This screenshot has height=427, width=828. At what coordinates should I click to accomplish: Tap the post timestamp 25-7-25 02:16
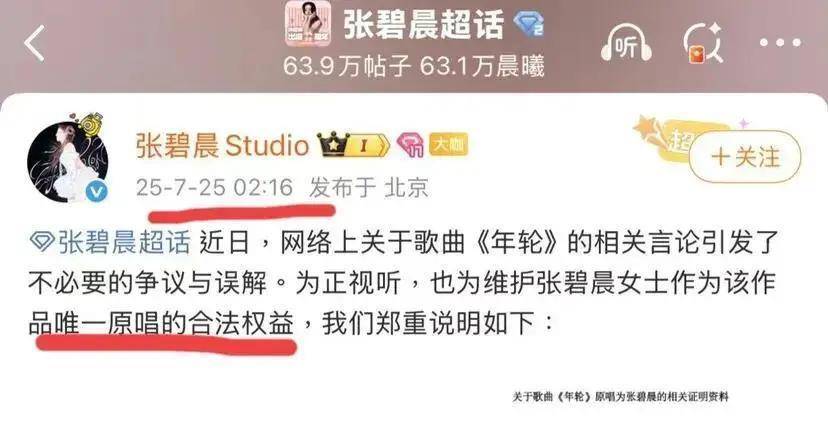click(214, 187)
